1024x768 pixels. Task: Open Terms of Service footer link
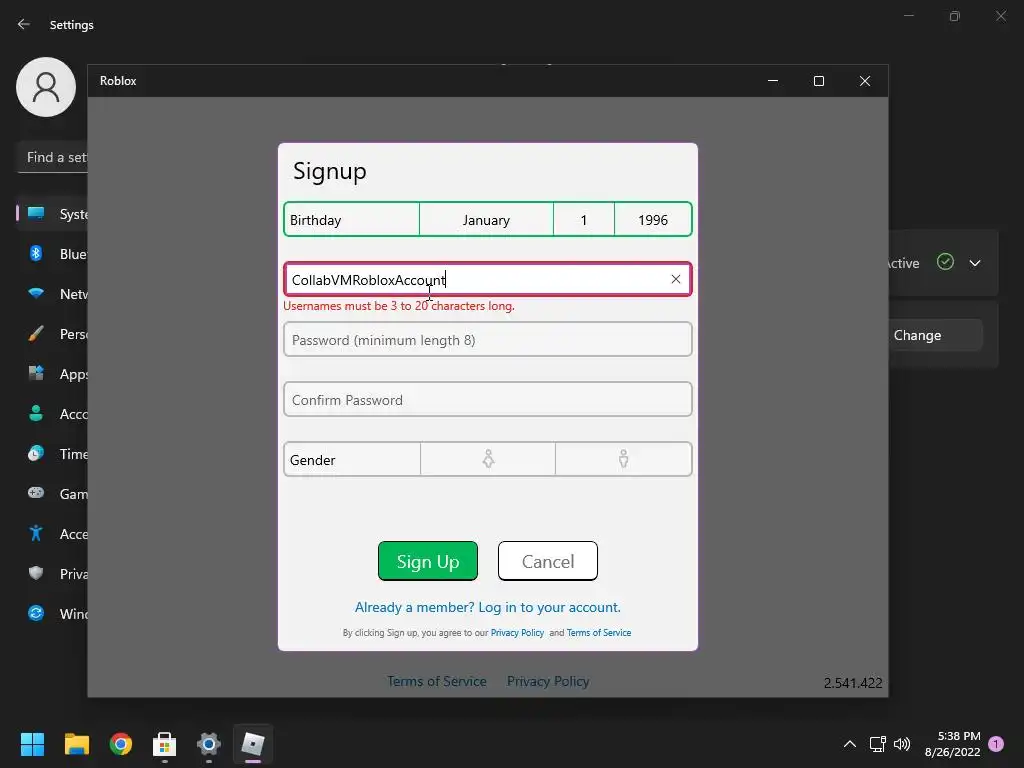437,681
